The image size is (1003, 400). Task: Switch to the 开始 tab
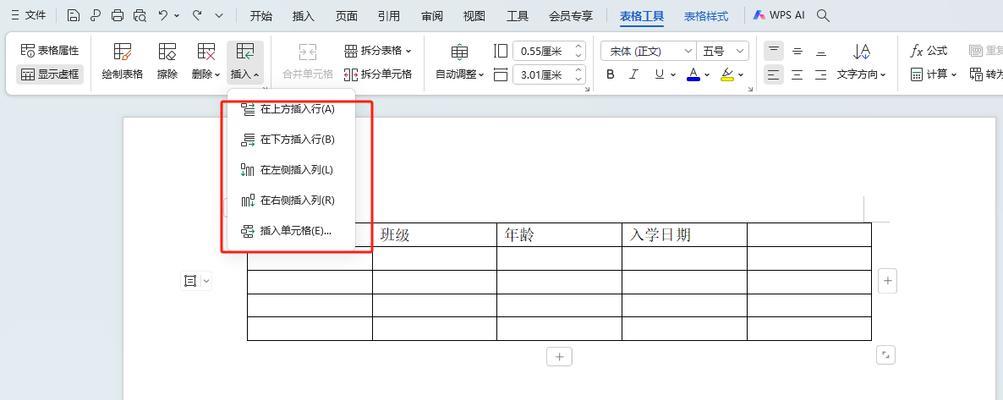click(260, 17)
